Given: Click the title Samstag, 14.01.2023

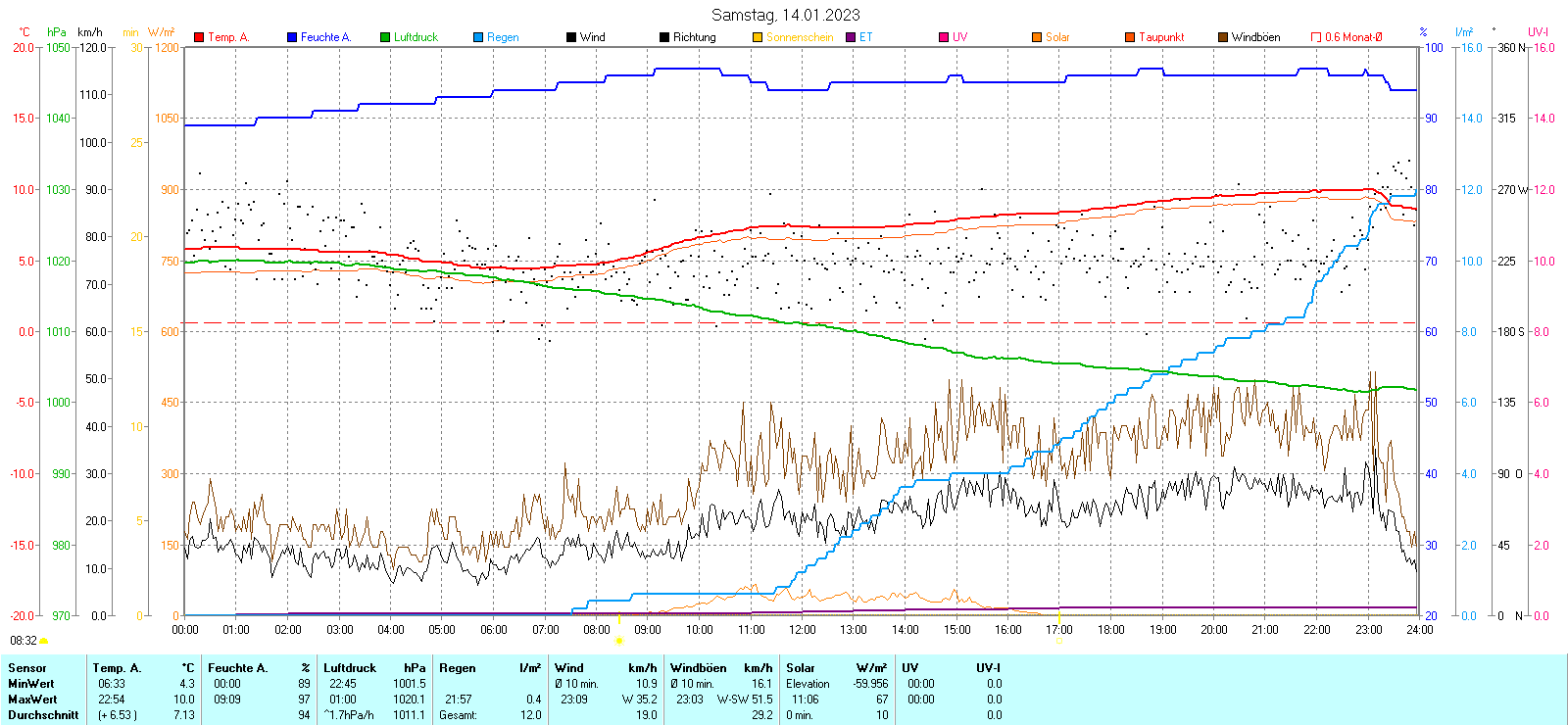Looking at the screenshot, I should pyautogui.click(x=785, y=15).
